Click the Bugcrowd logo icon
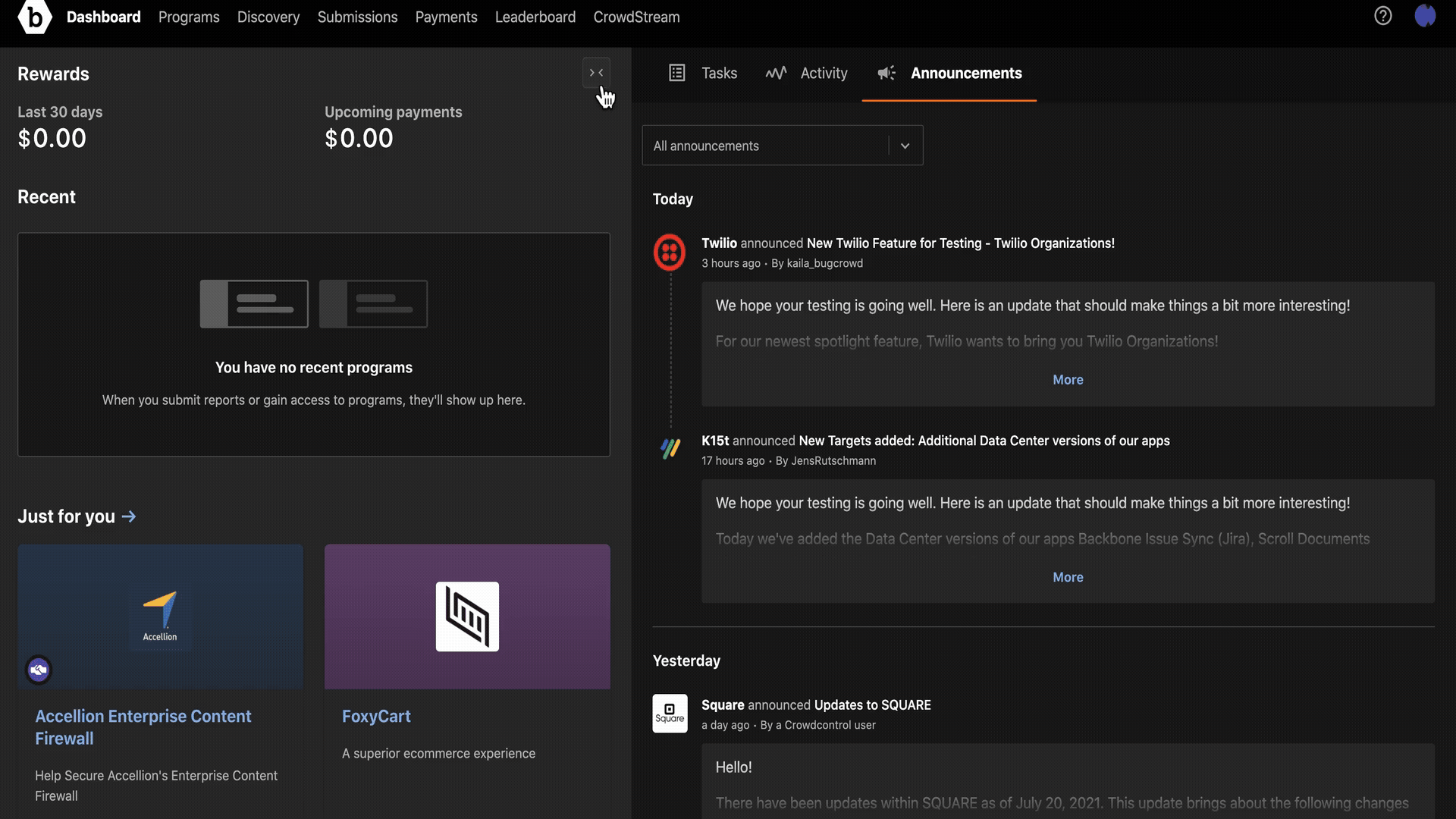Viewport: 1456px width, 819px height. point(35,17)
